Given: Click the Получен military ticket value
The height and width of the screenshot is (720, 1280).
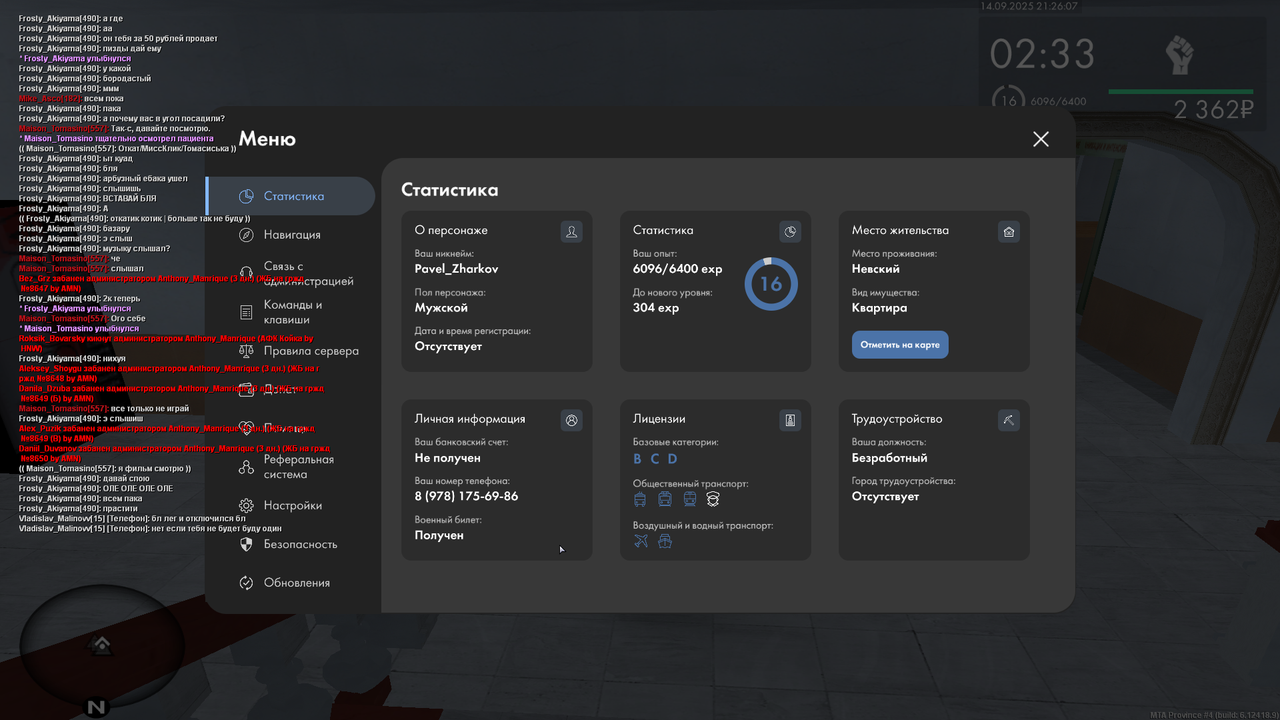Looking at the screenshot, I should pos(439,535).
